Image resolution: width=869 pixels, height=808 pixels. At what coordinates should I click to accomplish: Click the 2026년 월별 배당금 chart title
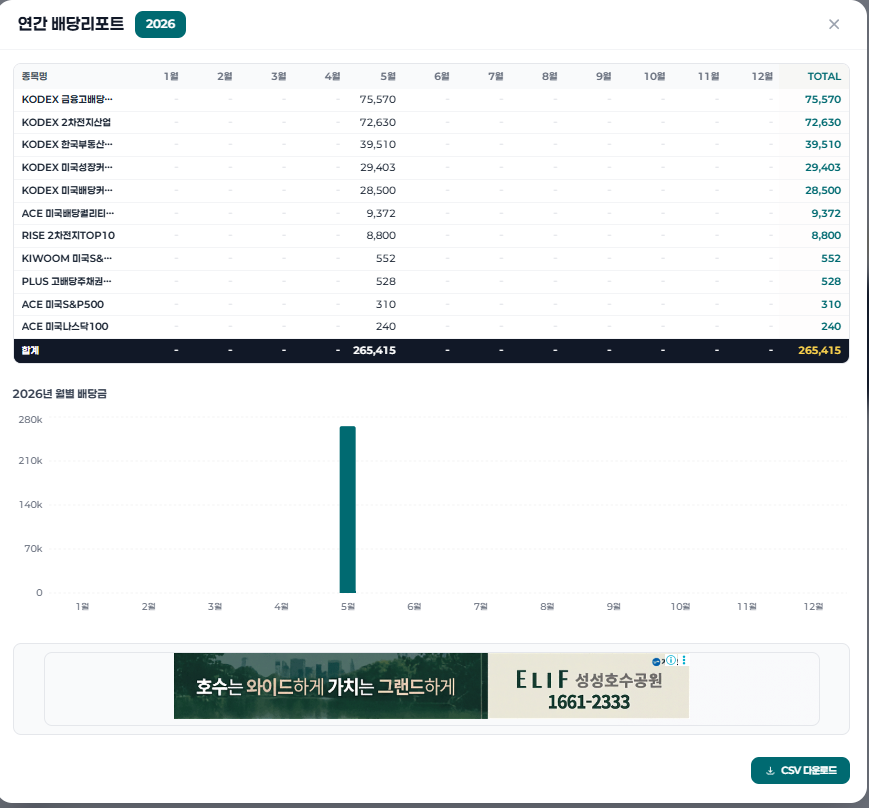click(59, 393)
